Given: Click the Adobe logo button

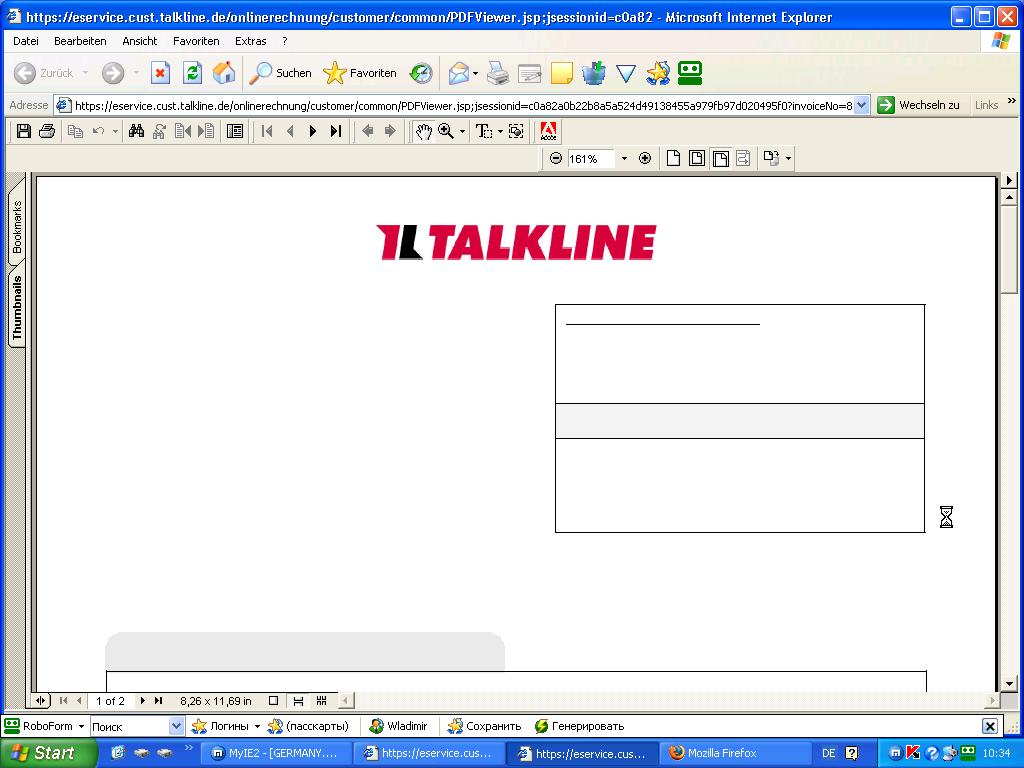Looking at the screenshot, I should click(x=548, y=131).
